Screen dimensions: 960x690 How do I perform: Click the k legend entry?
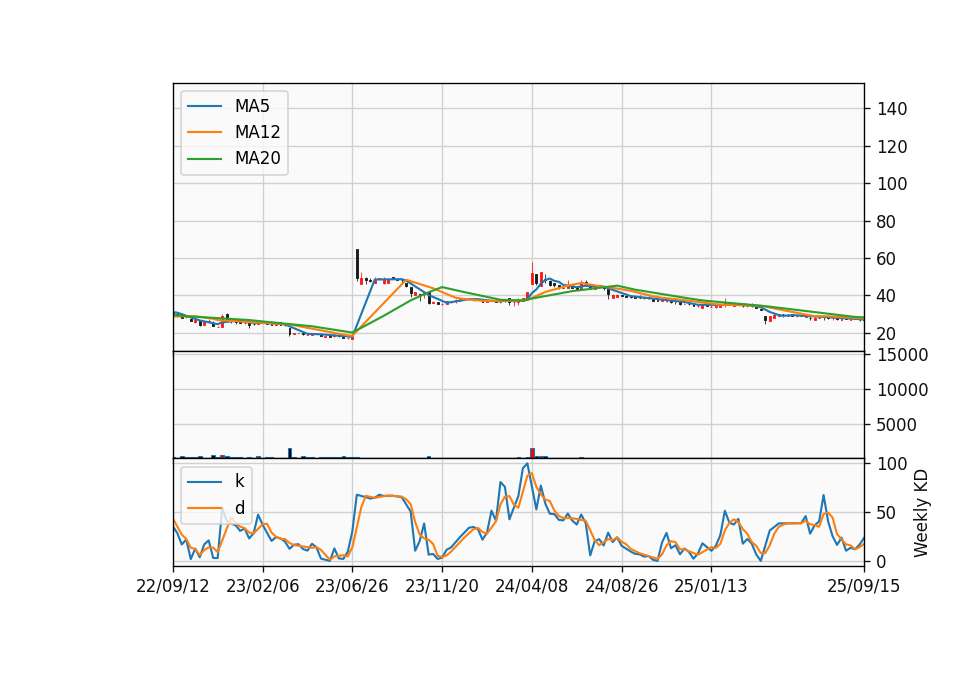coord(216,481)
